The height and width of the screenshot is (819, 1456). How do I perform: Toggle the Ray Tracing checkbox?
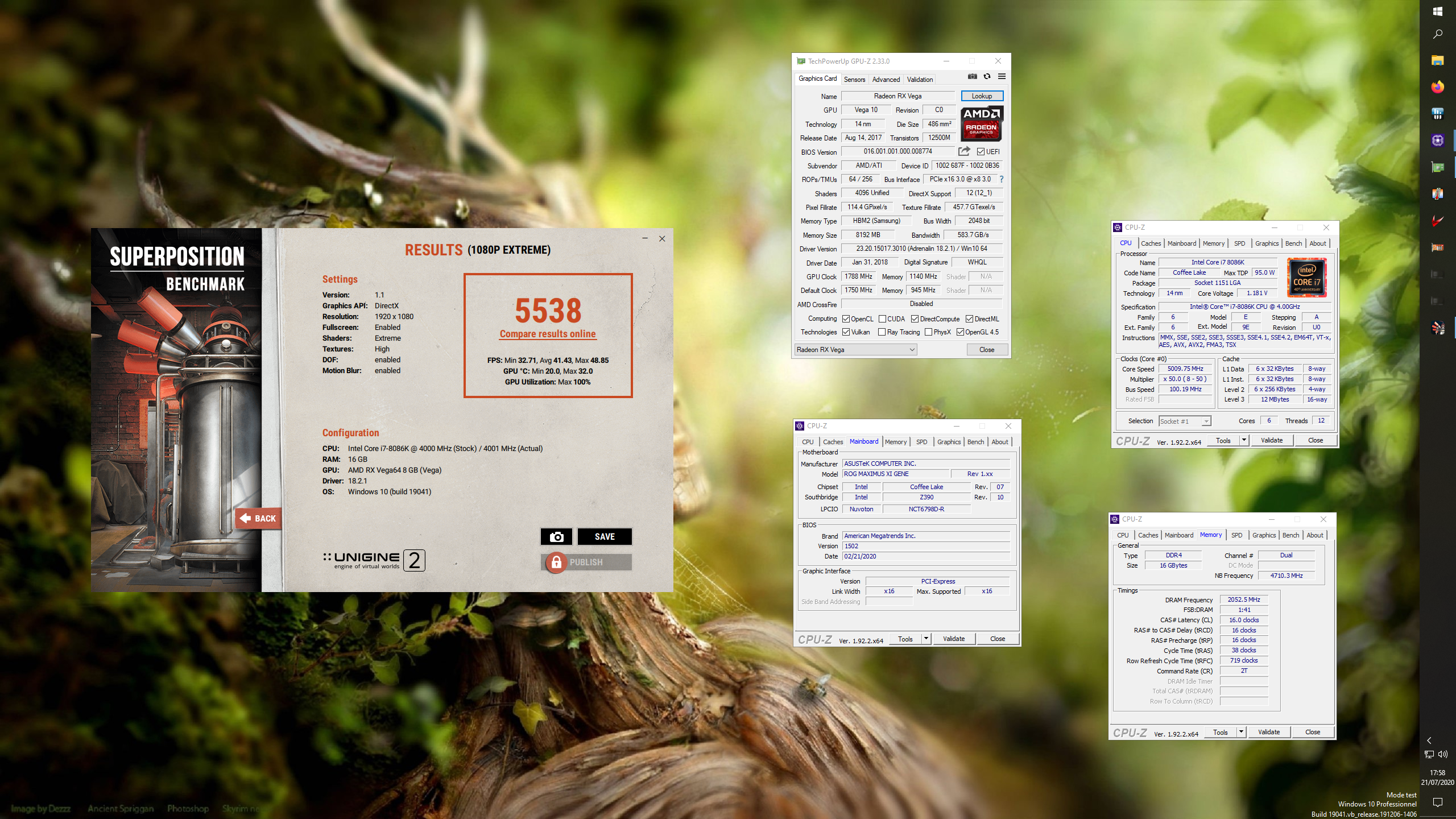(x=882, y=332)
